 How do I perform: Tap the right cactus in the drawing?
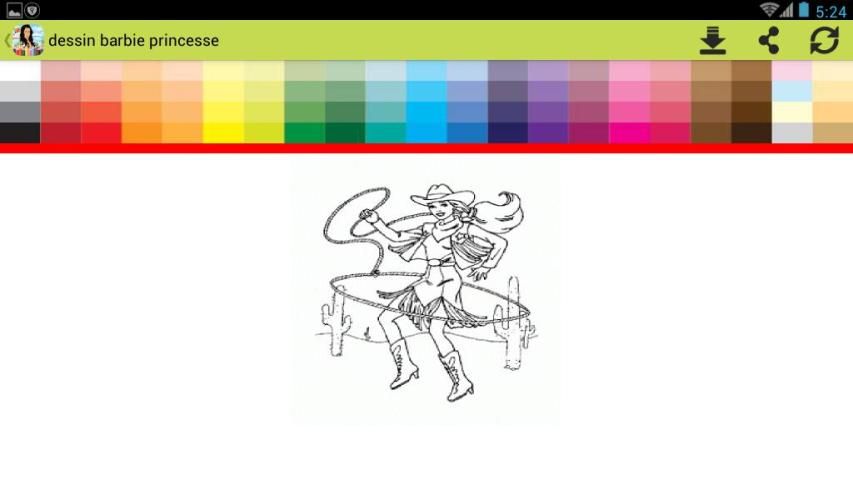coord(514,318)
